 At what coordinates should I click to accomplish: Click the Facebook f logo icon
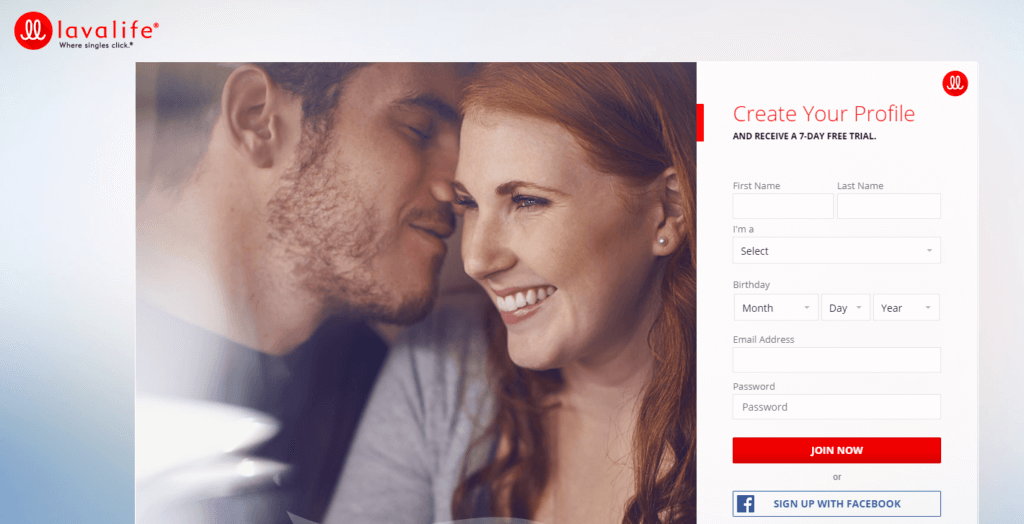pos(745,504)
